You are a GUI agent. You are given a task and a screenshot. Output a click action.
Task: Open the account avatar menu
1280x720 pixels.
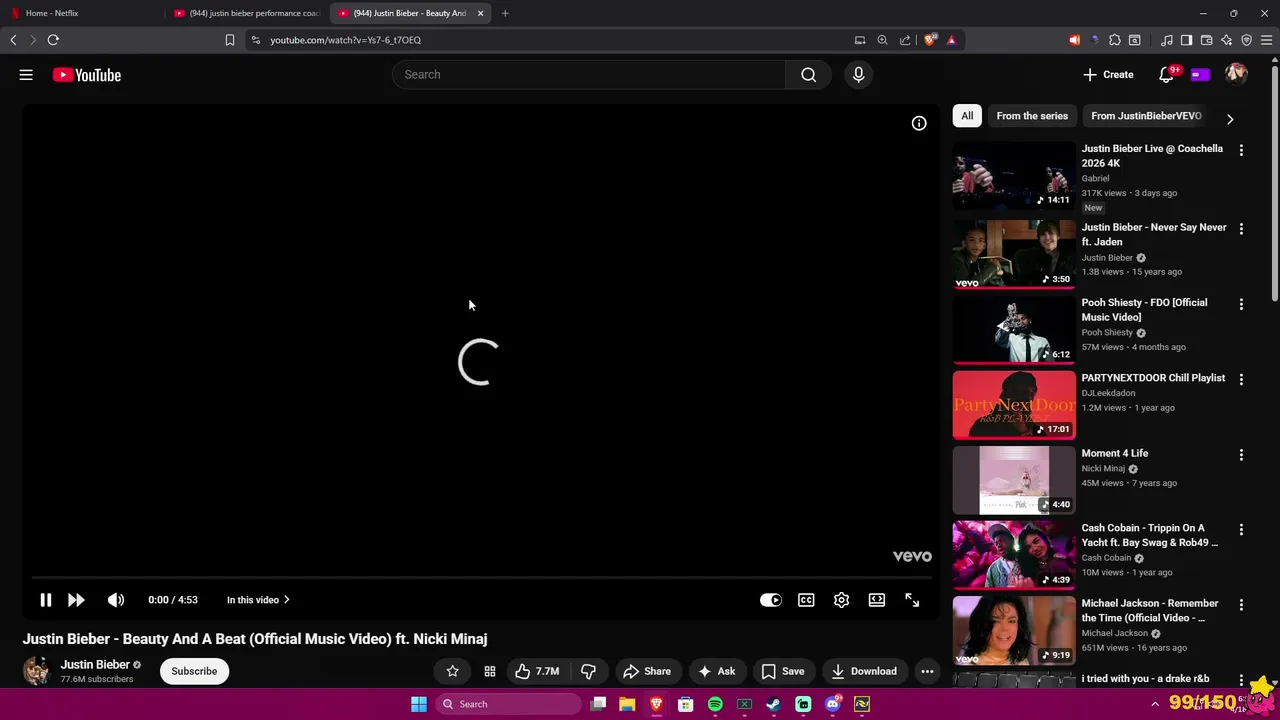tap(1236, 75)
